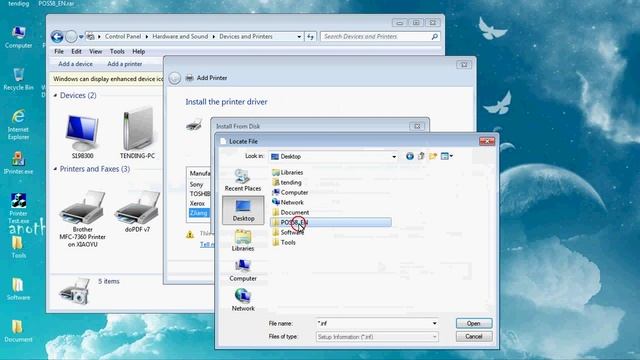Select Computer entry in the file list
The image size is (640, 360).
(x=290, y=192)
